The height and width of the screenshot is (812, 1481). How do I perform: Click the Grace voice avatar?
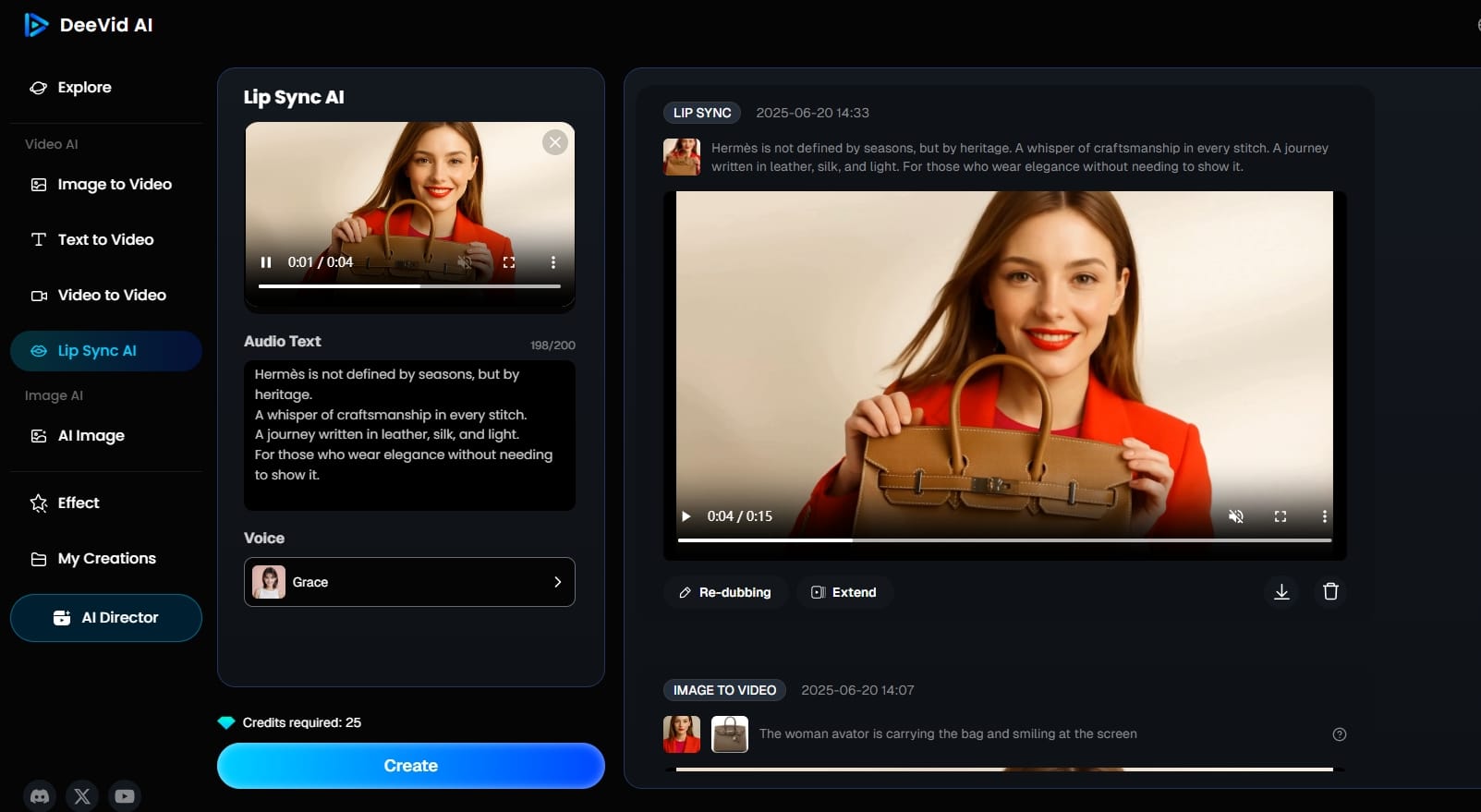point(269,582)
